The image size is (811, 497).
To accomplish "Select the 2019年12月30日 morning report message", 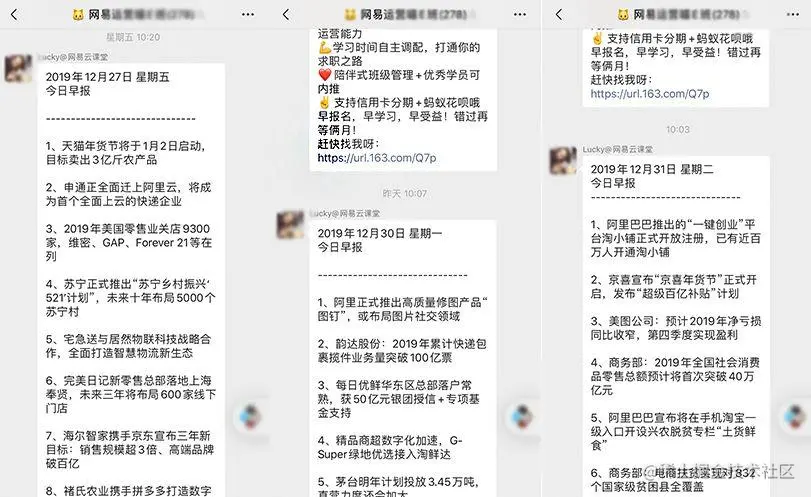I will tap(403, 358).
